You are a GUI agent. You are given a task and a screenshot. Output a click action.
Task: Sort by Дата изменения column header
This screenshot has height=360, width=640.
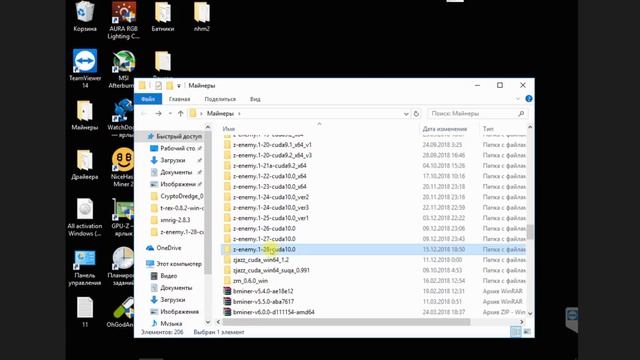click(x=444, y=129)
